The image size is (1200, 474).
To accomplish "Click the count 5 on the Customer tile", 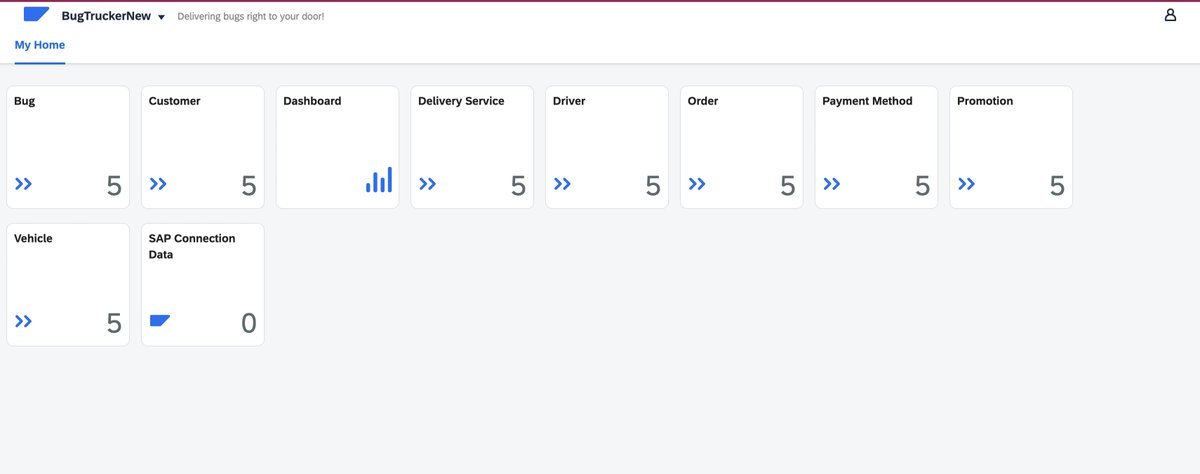I will coord(249,186).
